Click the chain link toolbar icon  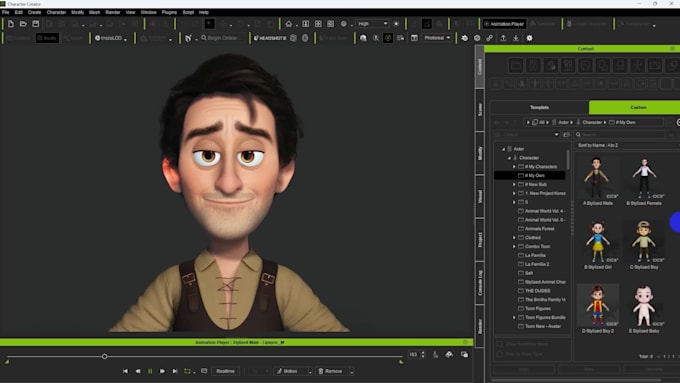coord(489,38)
